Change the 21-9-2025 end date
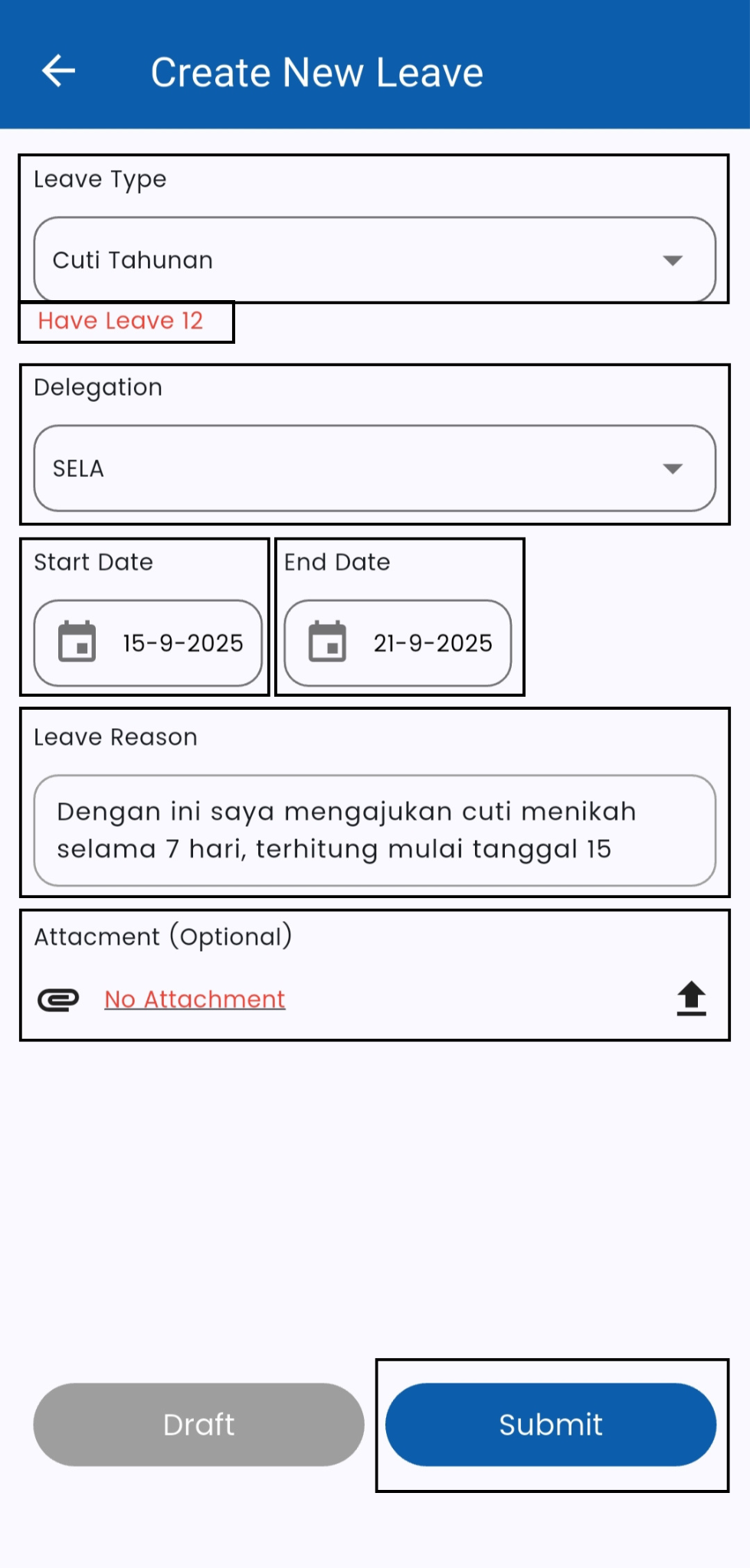This screenshot has width=750, height=1568. click(x=433, y=643)
